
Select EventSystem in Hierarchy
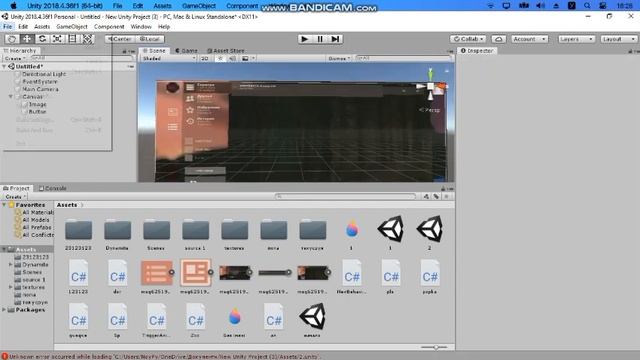point(40,82)
